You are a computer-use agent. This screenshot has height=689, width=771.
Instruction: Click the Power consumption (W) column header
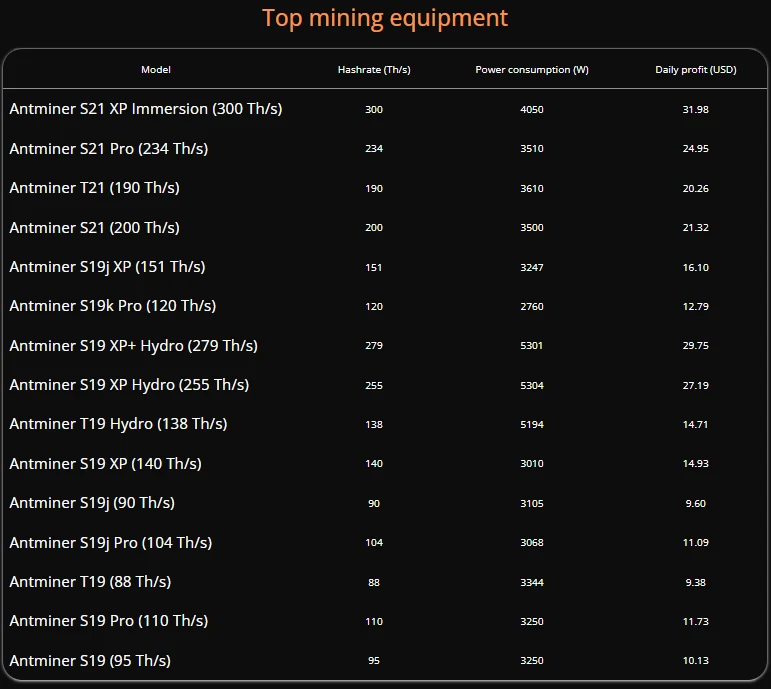tap(532, 69)
